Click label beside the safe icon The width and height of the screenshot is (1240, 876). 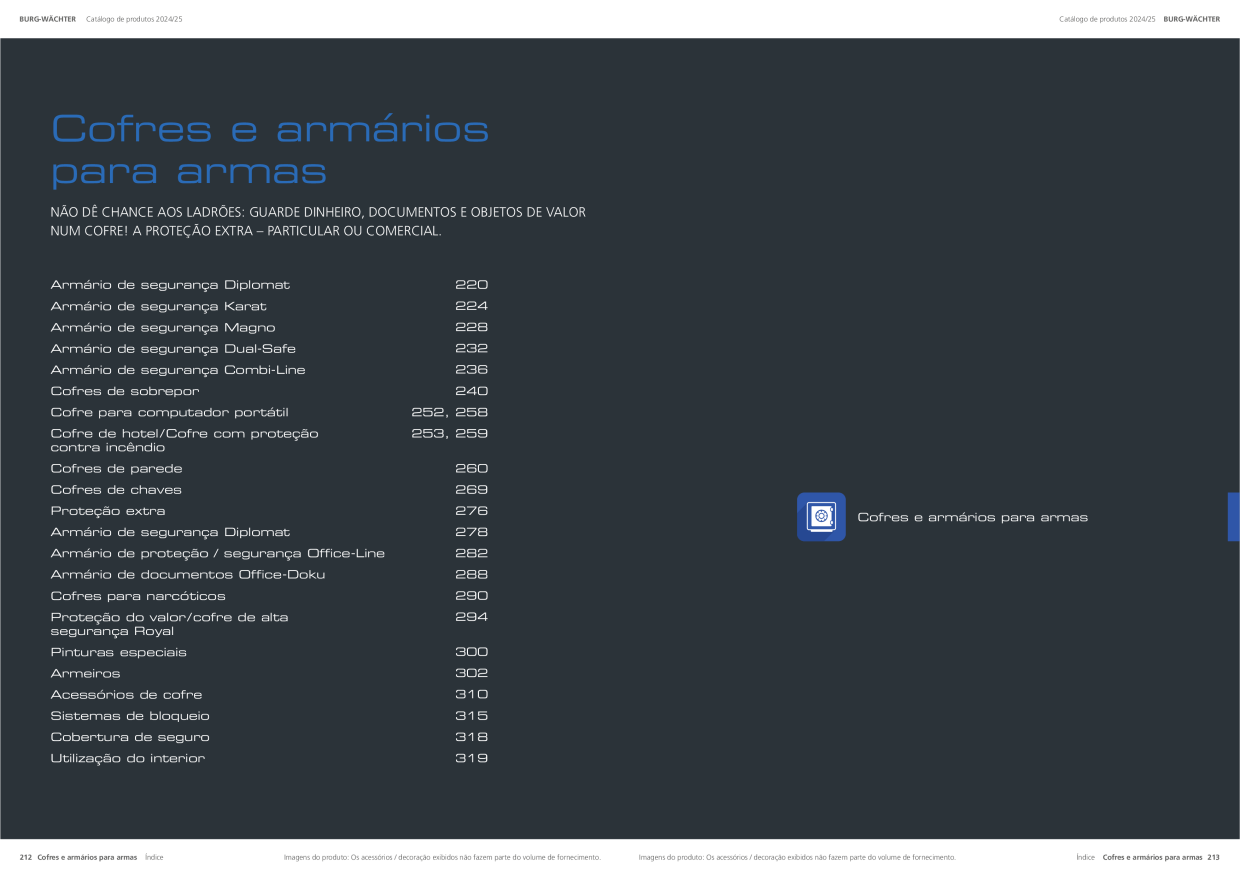point(972,517)
